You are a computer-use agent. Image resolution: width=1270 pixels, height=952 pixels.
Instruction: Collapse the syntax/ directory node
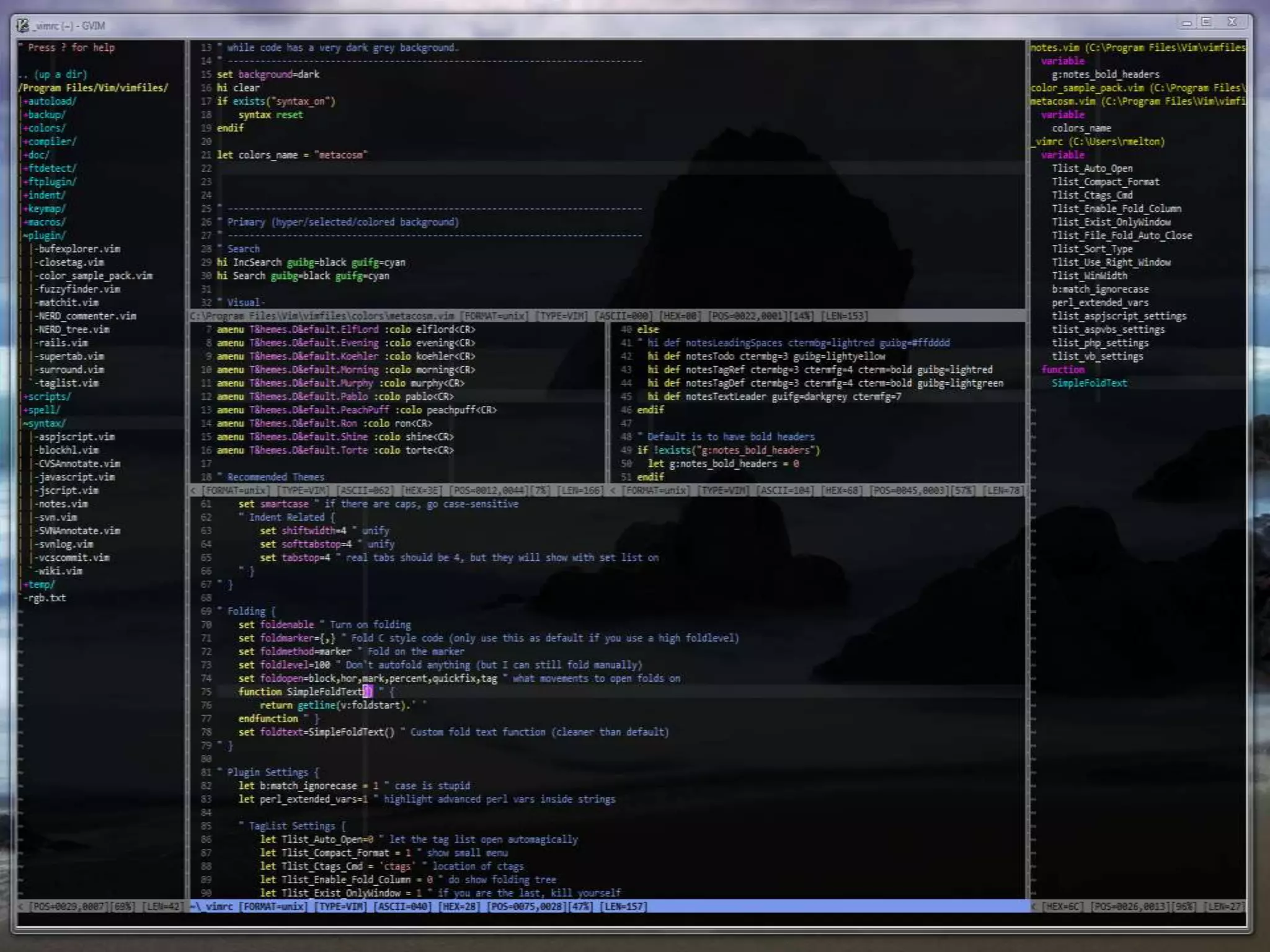point(45,423)
